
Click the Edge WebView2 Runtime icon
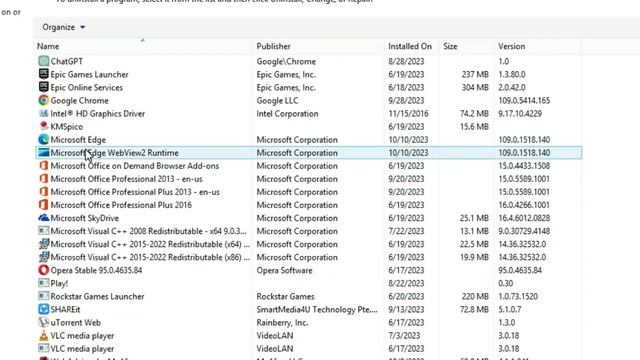pyautogui.click(x=43, y=153)
